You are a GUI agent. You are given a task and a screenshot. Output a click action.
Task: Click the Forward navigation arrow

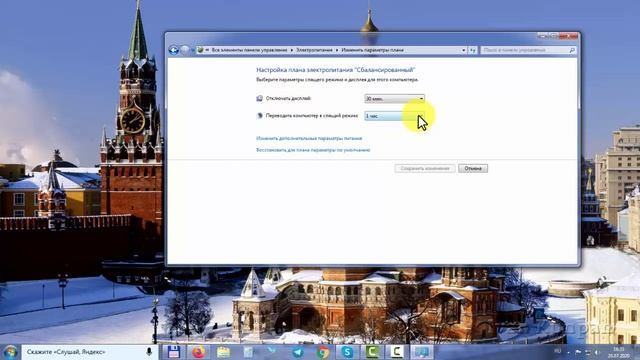coord(185,50)
